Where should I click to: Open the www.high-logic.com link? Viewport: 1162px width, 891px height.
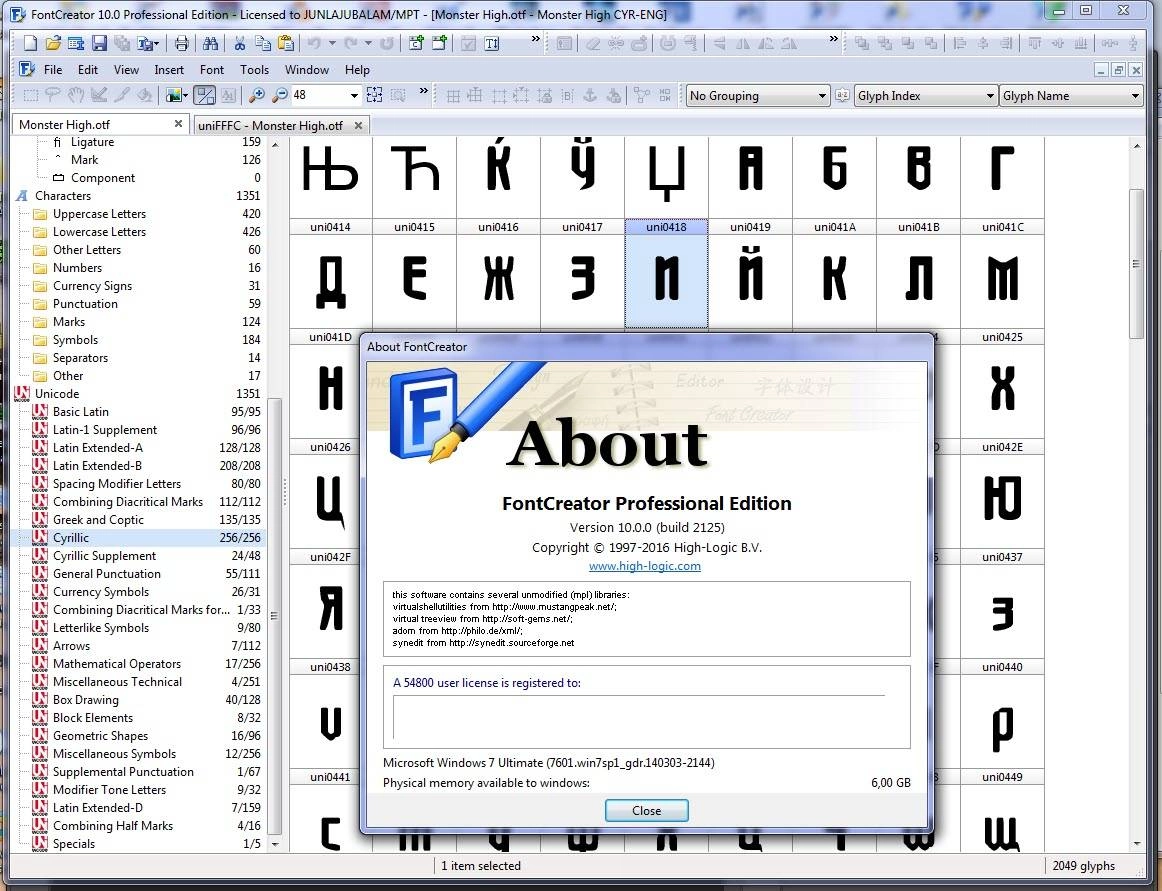coord(645,566)
